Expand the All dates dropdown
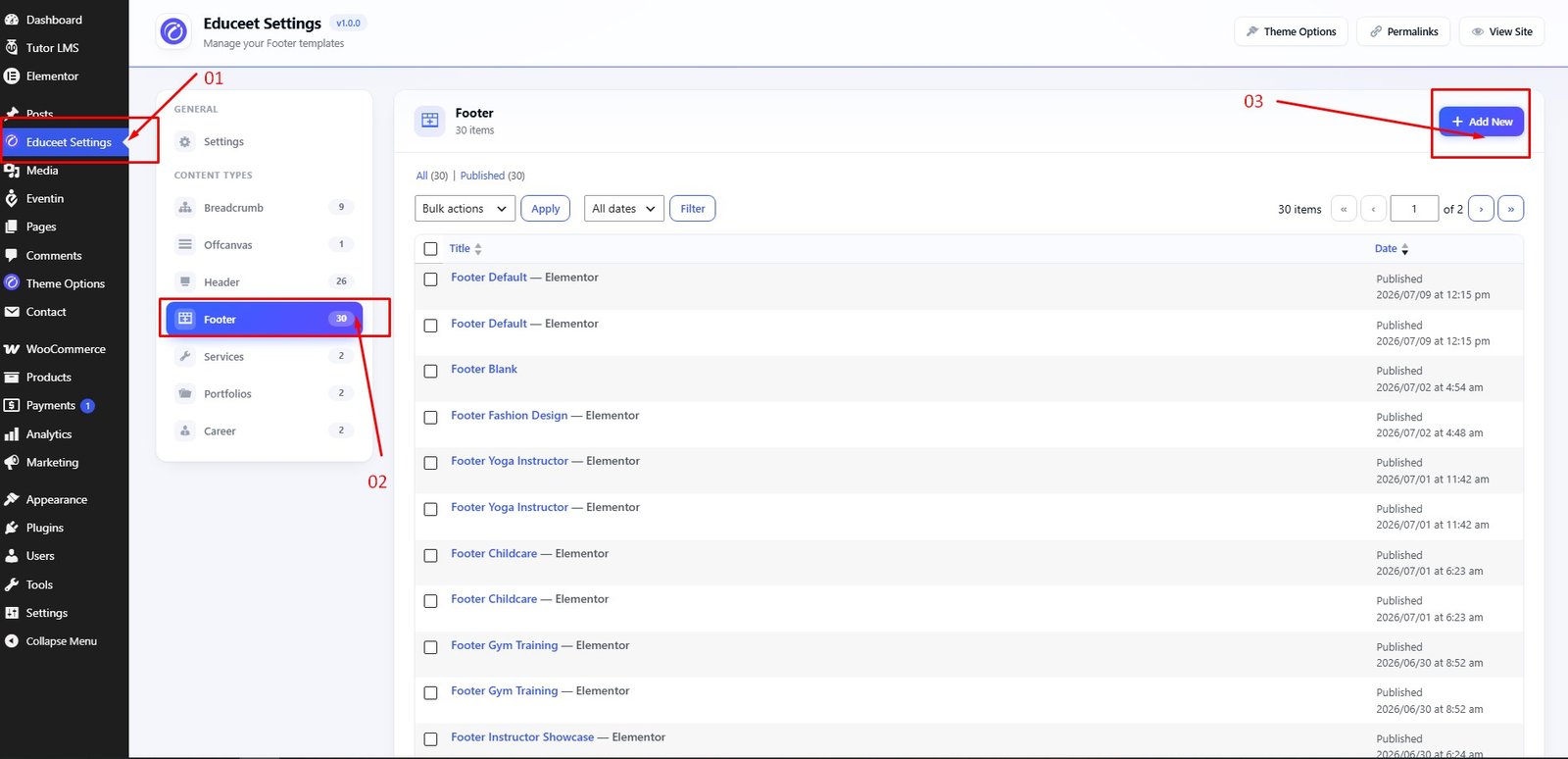Viewport: 1568px width, 759px height. click(624, 209)
